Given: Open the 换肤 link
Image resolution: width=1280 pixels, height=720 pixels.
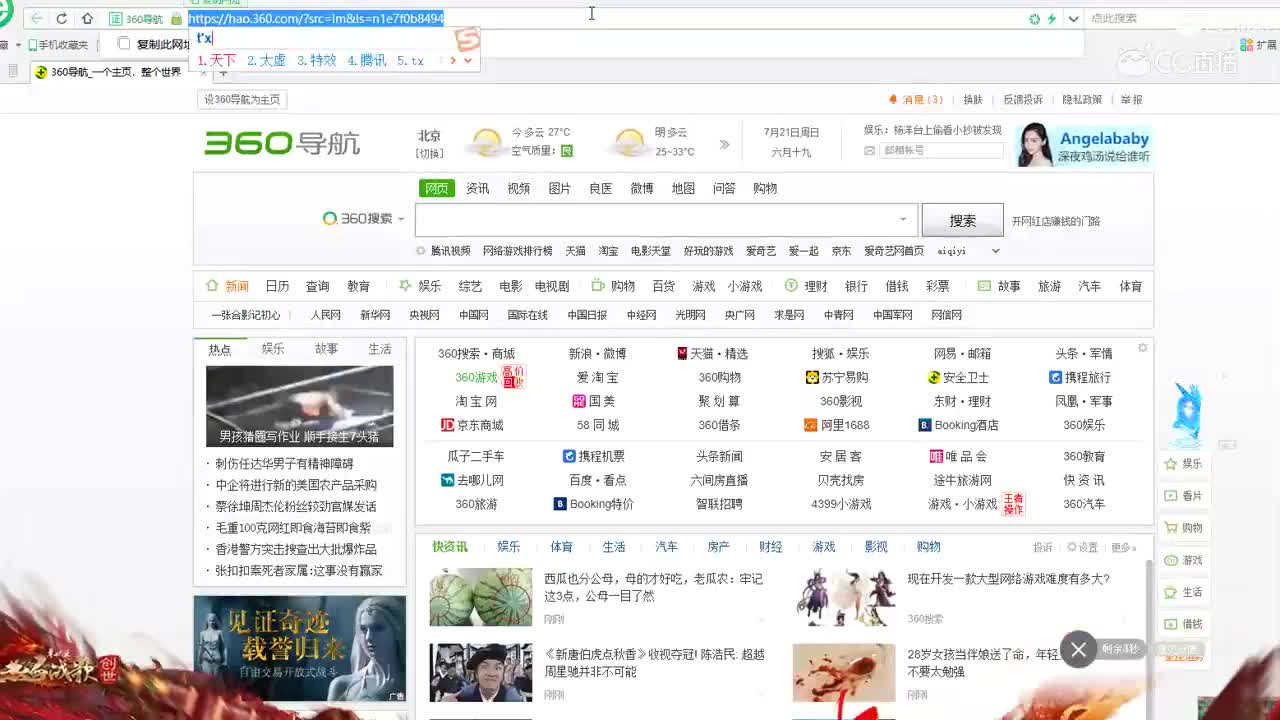Looking at the screenshot, I should pos(973,99).
